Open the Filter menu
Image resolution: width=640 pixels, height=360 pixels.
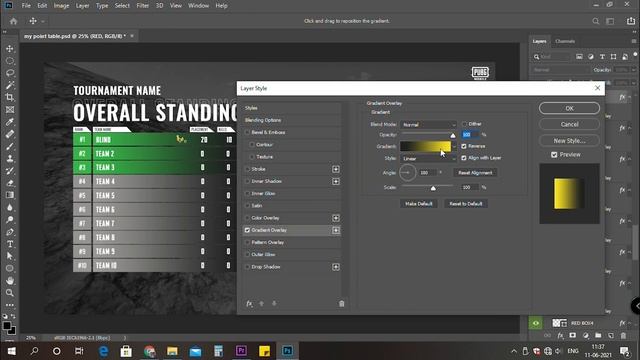[x=142, y=6]
